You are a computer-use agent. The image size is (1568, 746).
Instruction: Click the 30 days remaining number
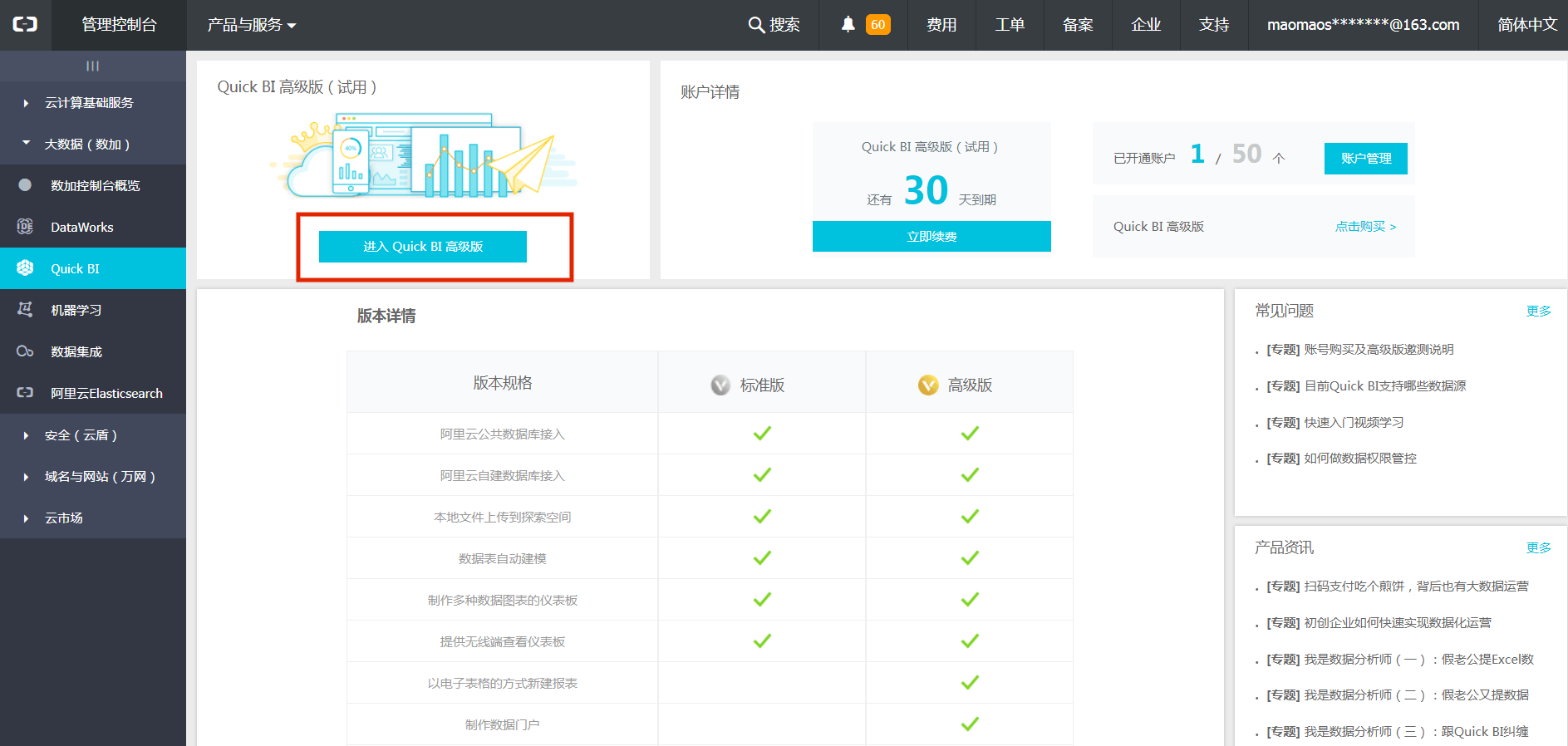[926, 190]
